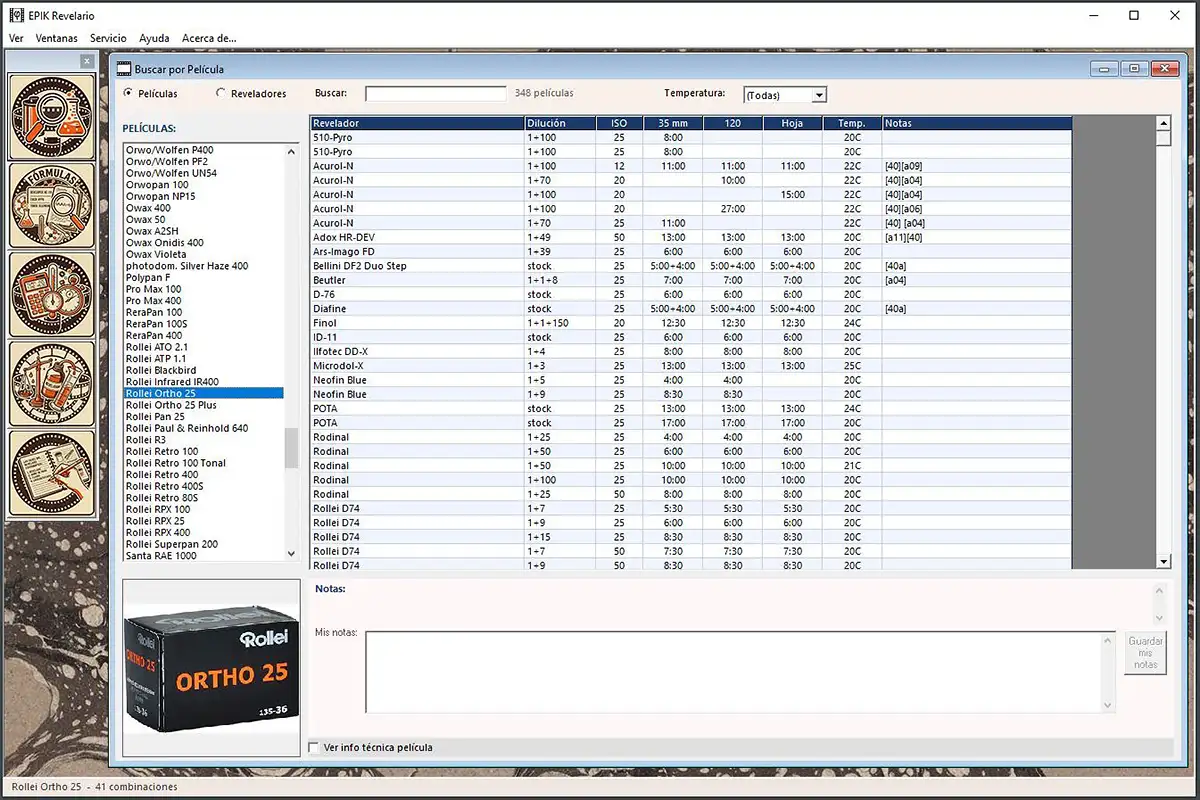Open the Temperatura dropdown
Image resolution: width=1200 pixels, height=800 pixels.
(x=819, y=95)
